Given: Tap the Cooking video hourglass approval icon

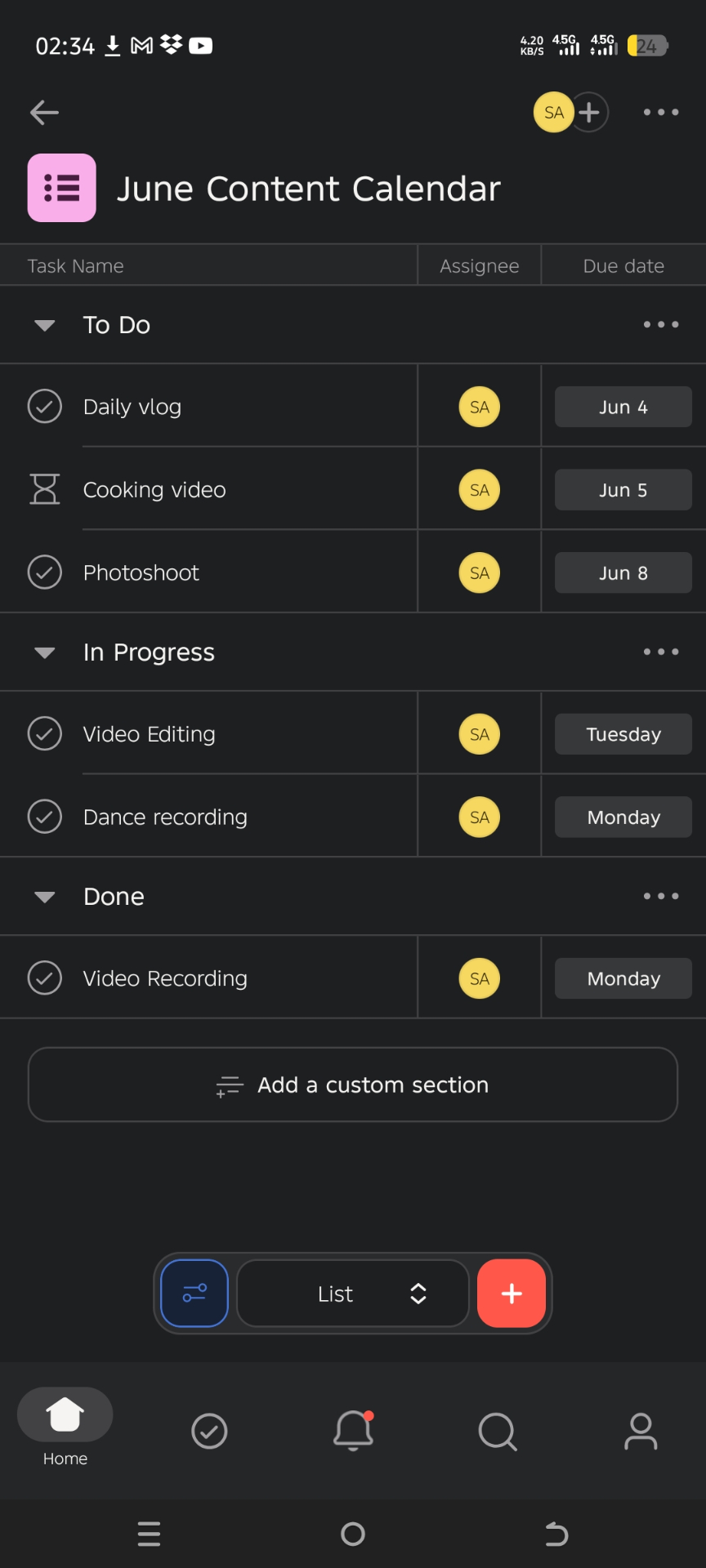Looking at the screenshot, I should [45, 489].
